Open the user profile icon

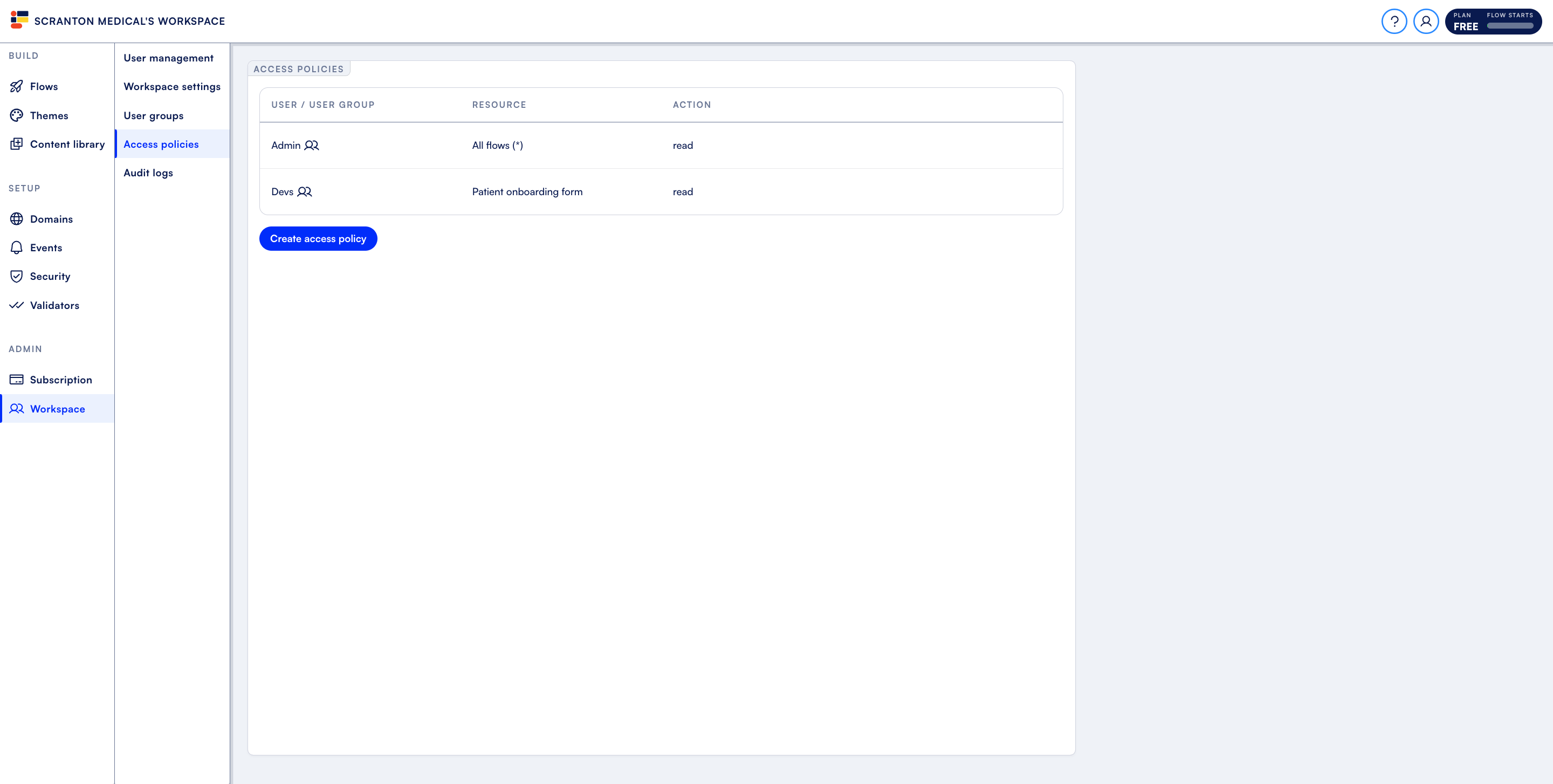(x=1426, y=22)
